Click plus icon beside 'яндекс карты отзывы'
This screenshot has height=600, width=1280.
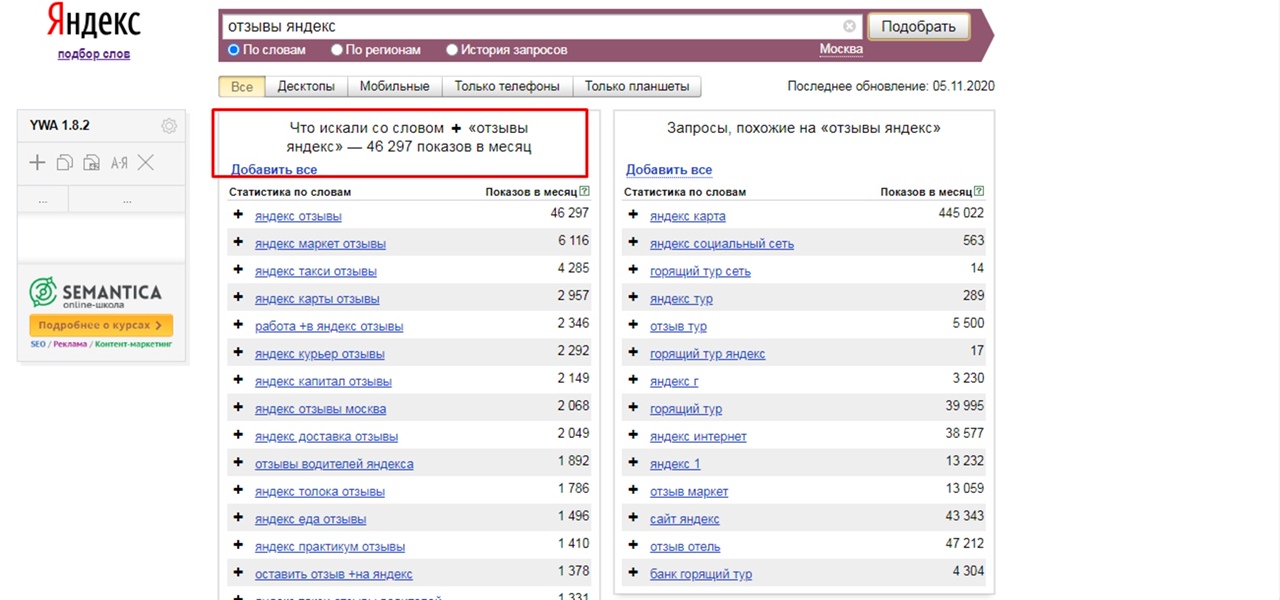point(238,298)
